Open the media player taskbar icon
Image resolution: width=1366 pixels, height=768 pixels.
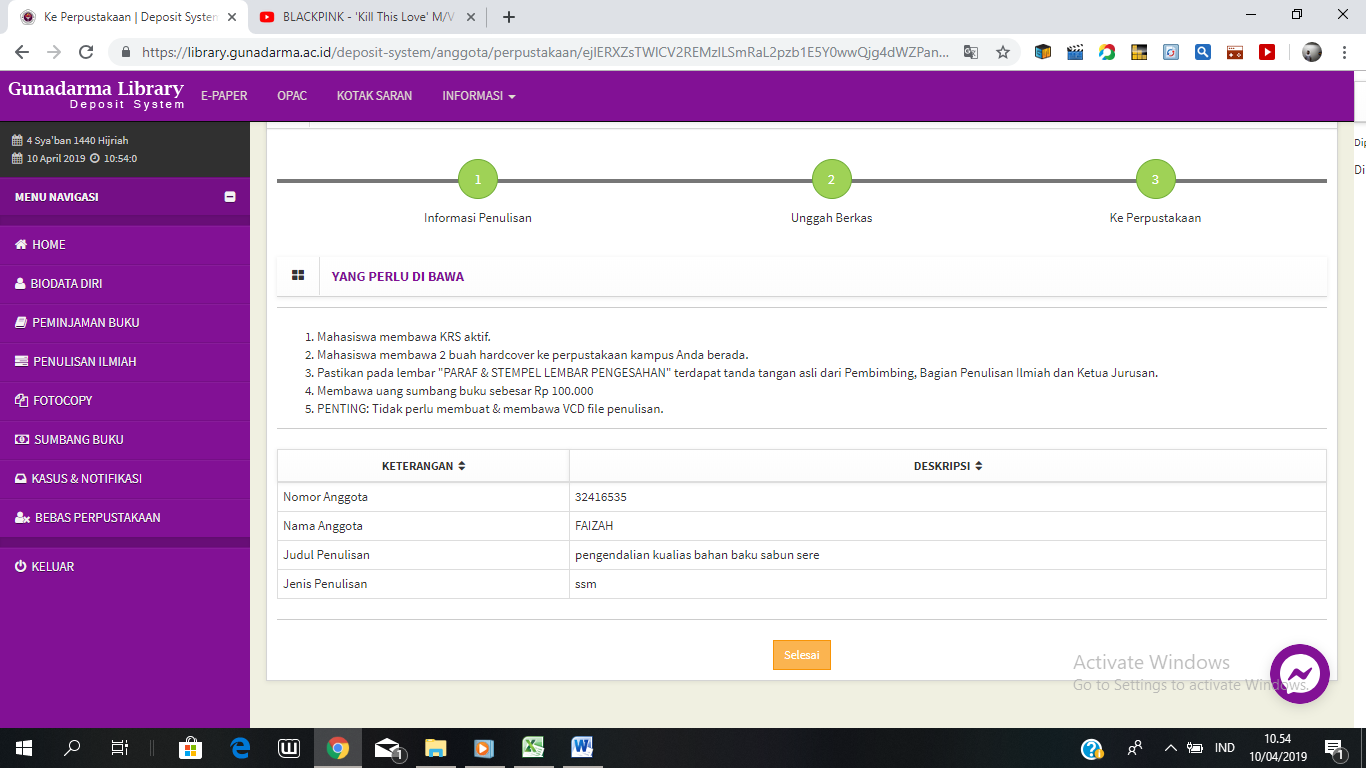484,748
